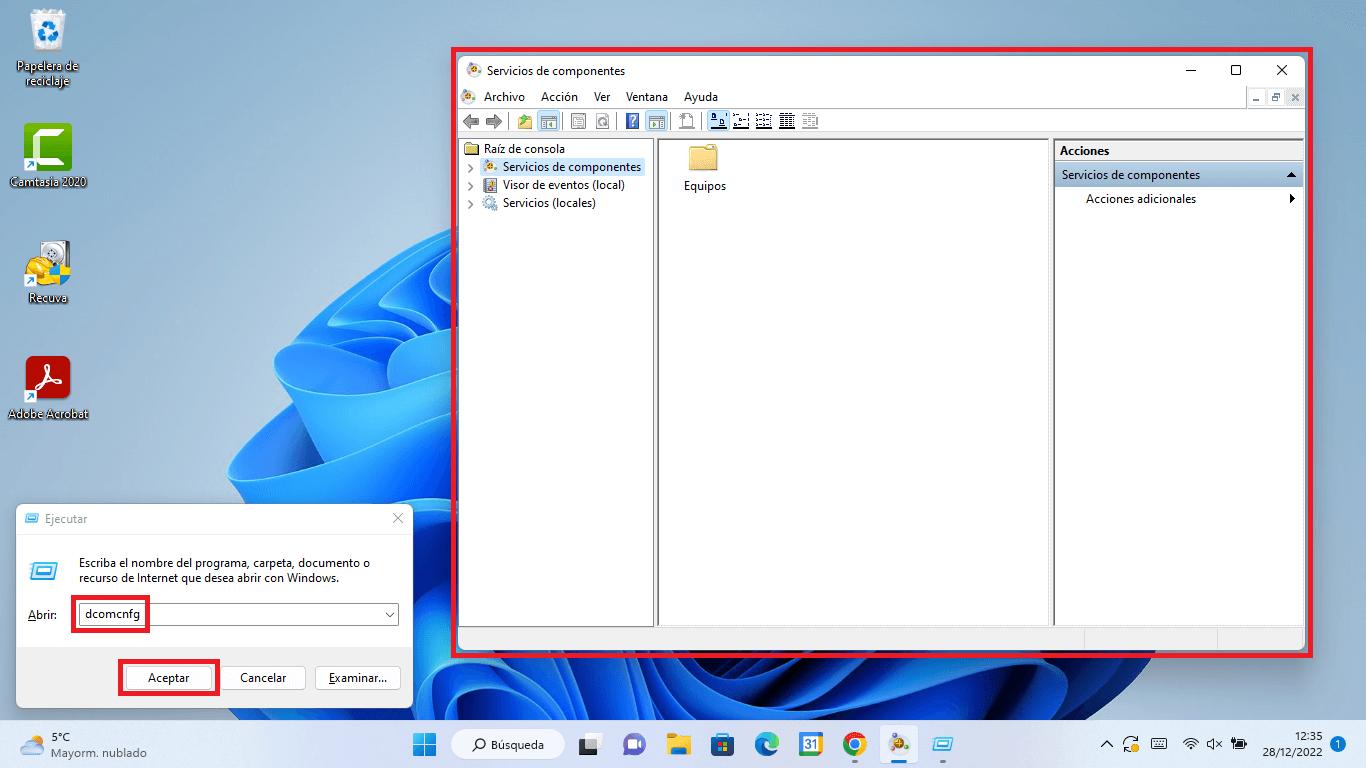Viewport: 1366px width, 768px height.
Task: Click the MMC icon left of Archivo menu
Action: click(x=468, y=97)
